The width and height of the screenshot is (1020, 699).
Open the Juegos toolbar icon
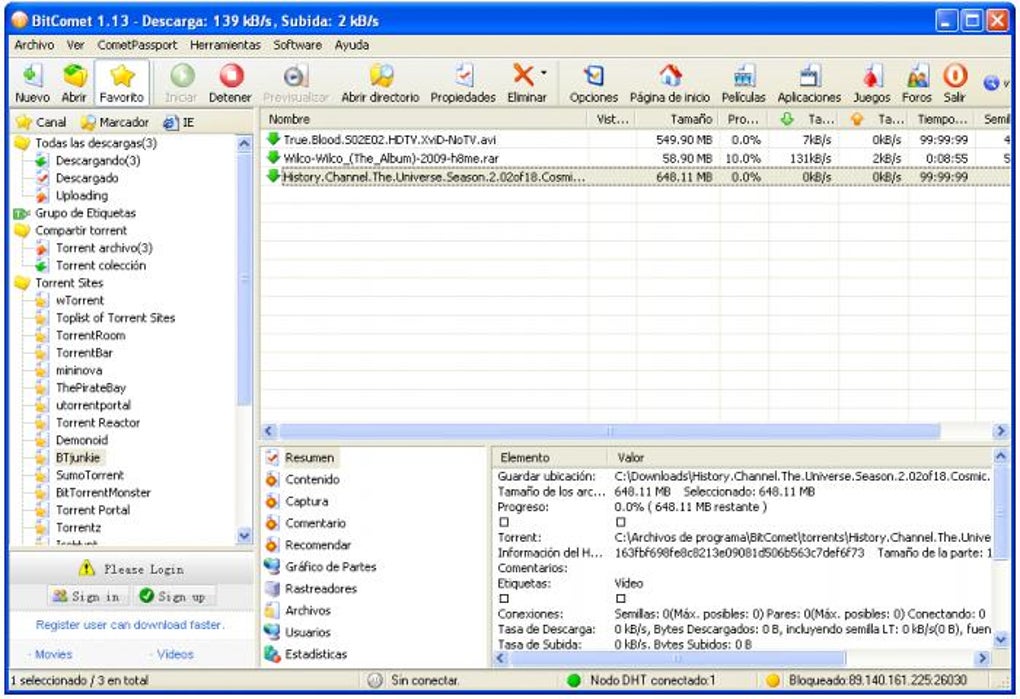click(872, 77)
